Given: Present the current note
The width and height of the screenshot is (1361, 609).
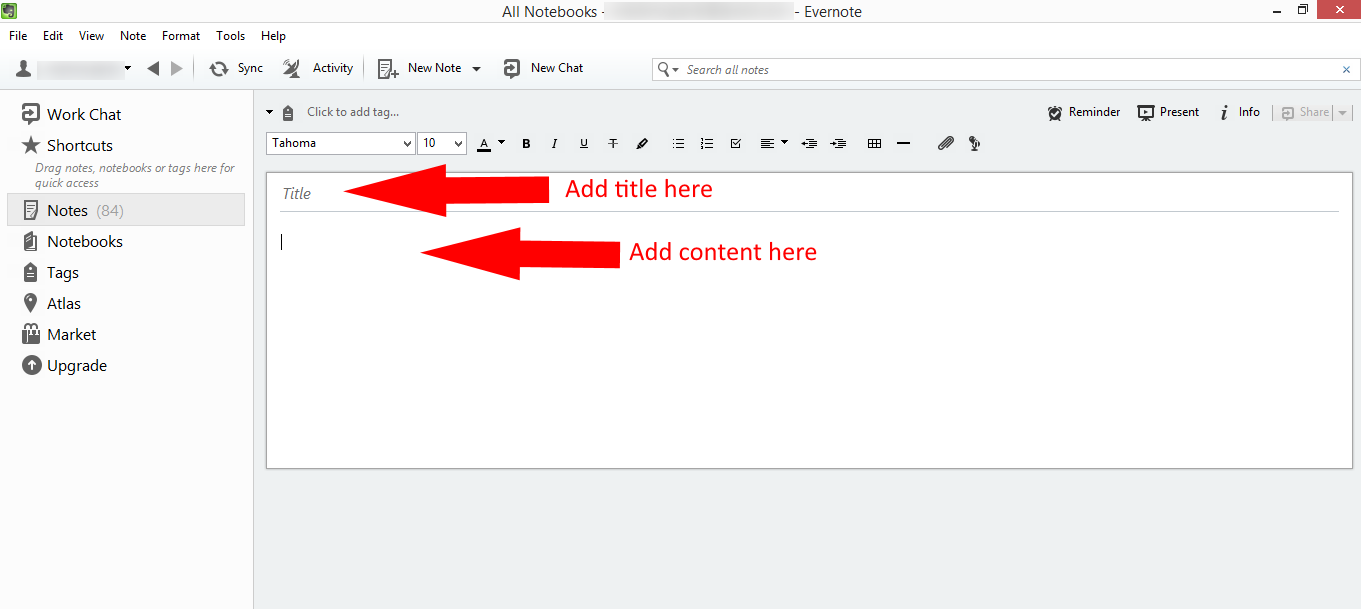Looking at the screenshot, I should click(x=1167, y=112).
